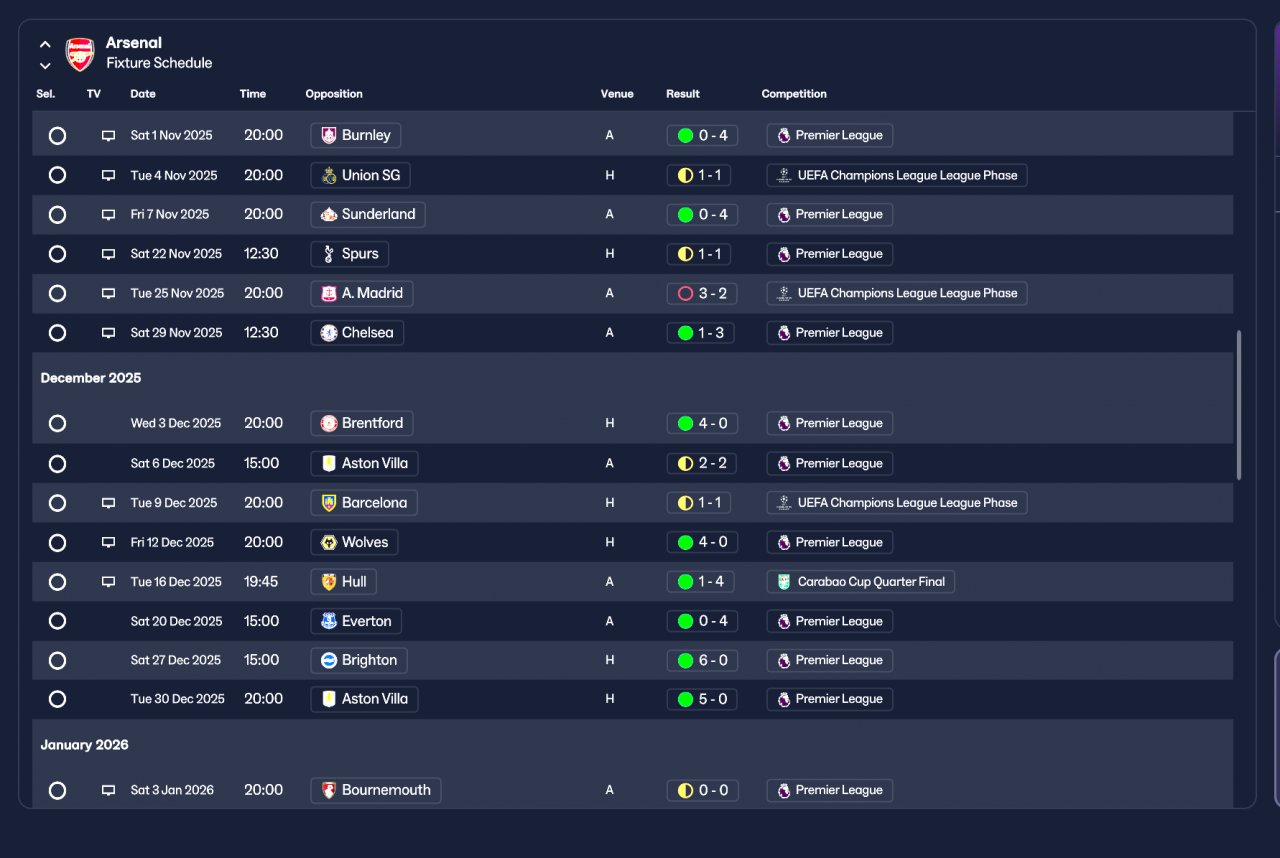The image size is (1280, 858).
Task: Click TV icon for Burnley fixture
Action: point(108,136)
